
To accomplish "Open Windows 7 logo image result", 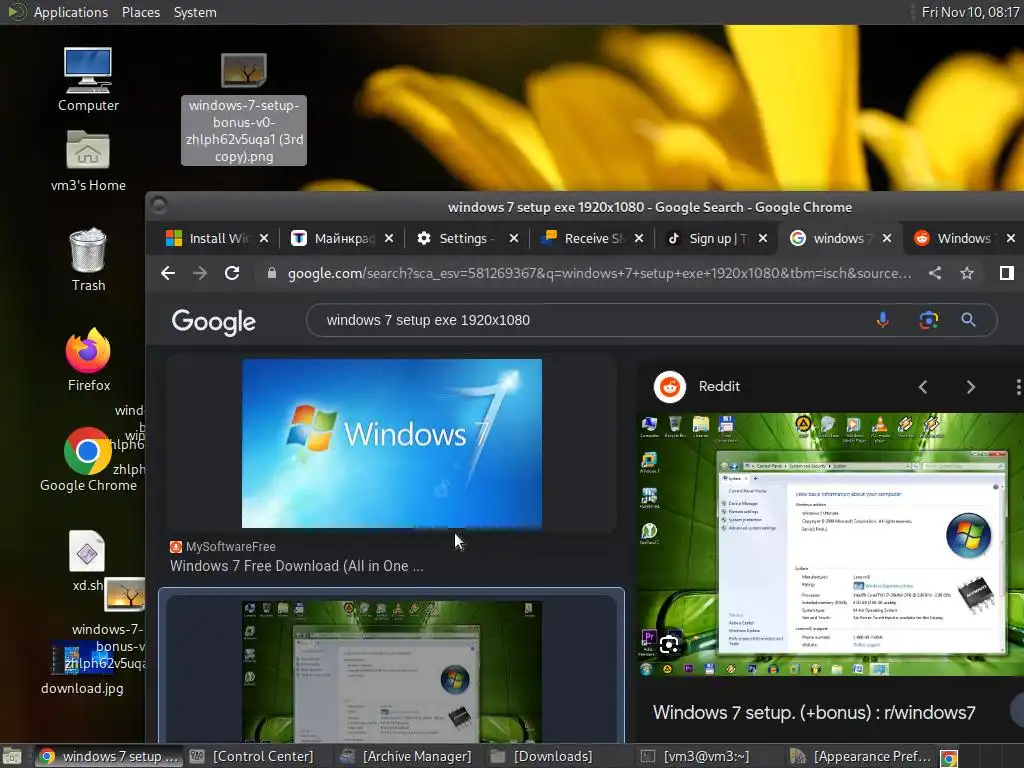I will pyautogui.click(x=392, y=443).
